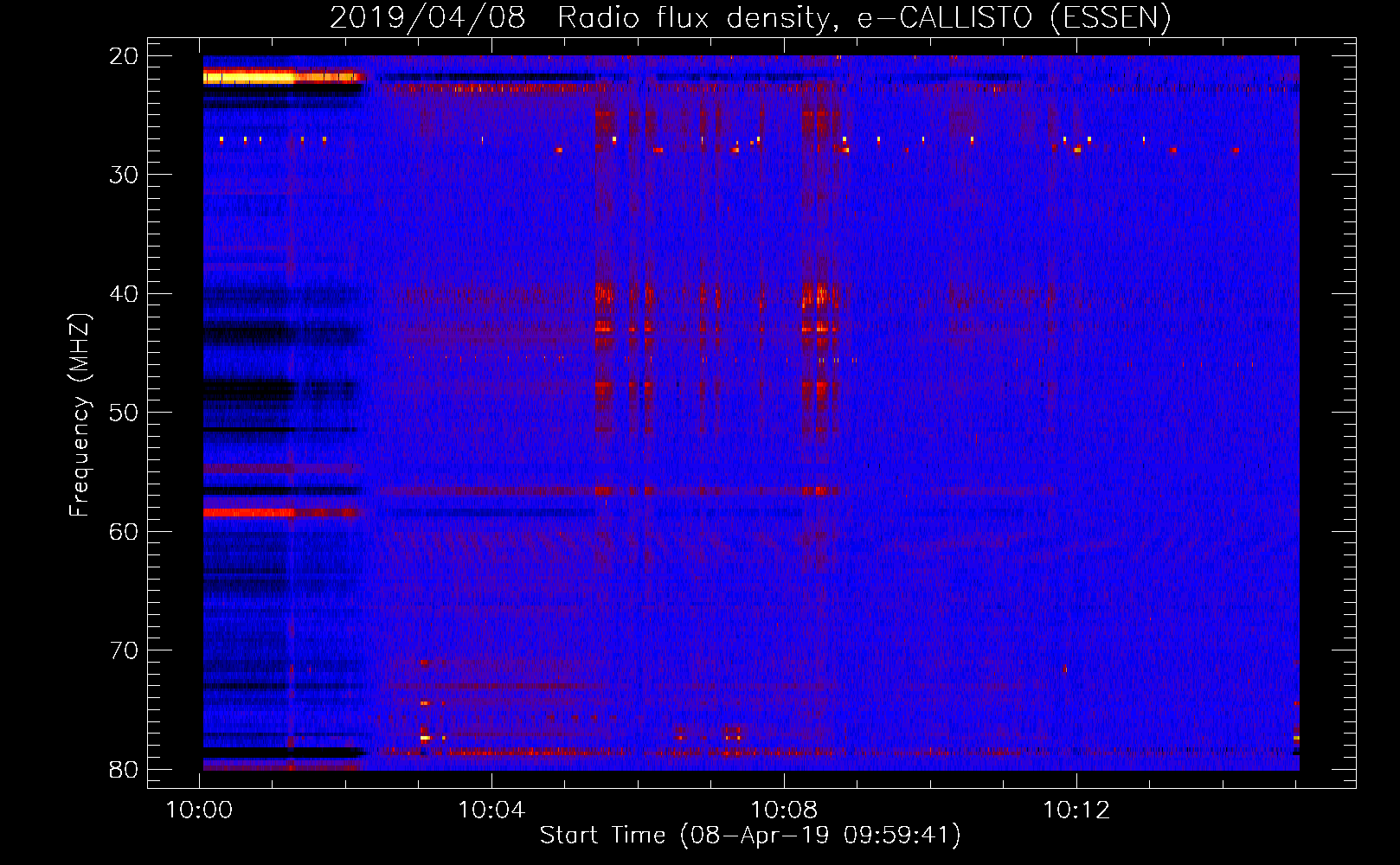Click the date "2019/04/08" in the title

427,17
